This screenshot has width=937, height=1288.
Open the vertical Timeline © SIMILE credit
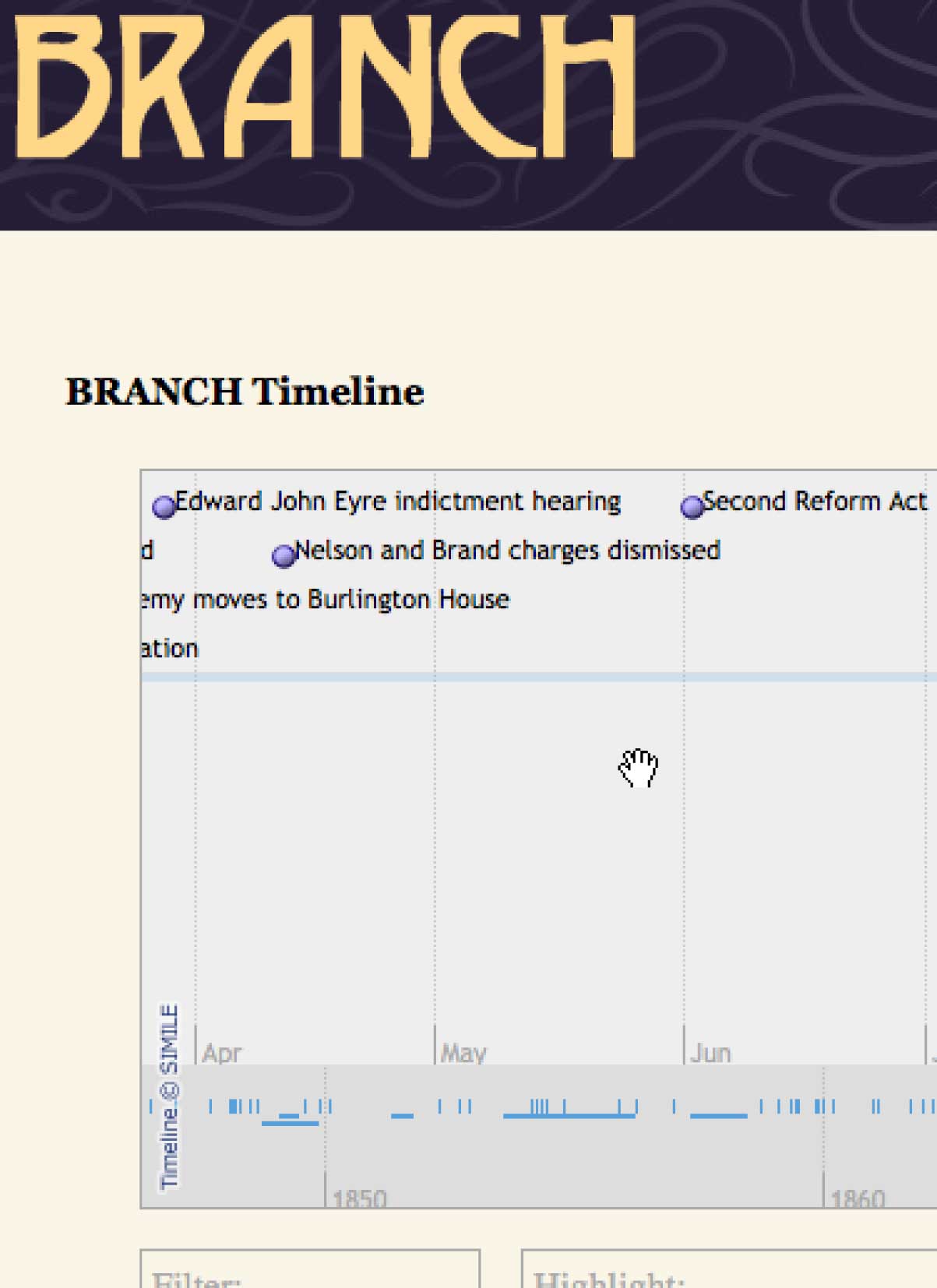click(169, 1097)
